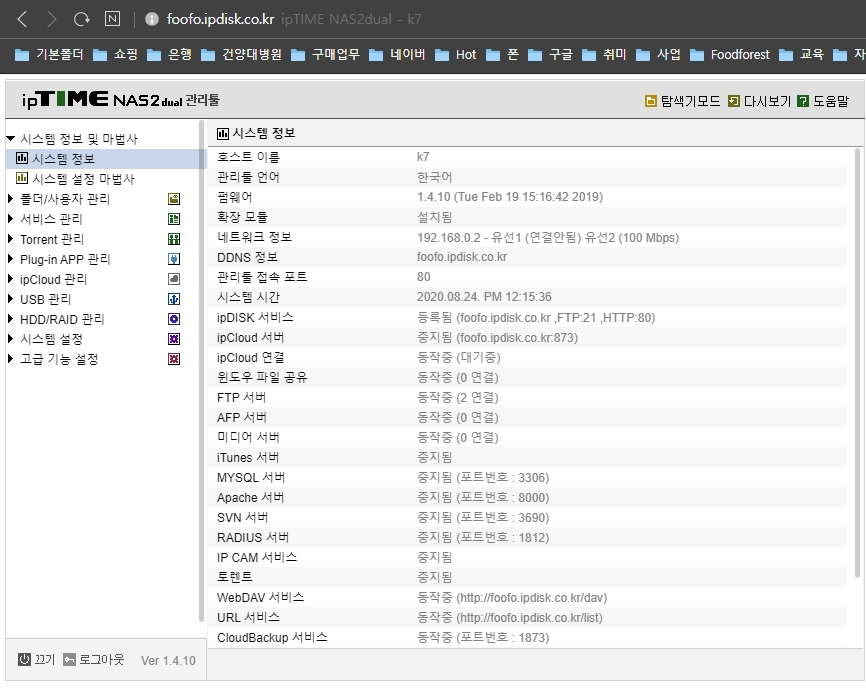The image size is (866, 691).
Task: Click the 끄기 power icon
Action: pos(24,659)
